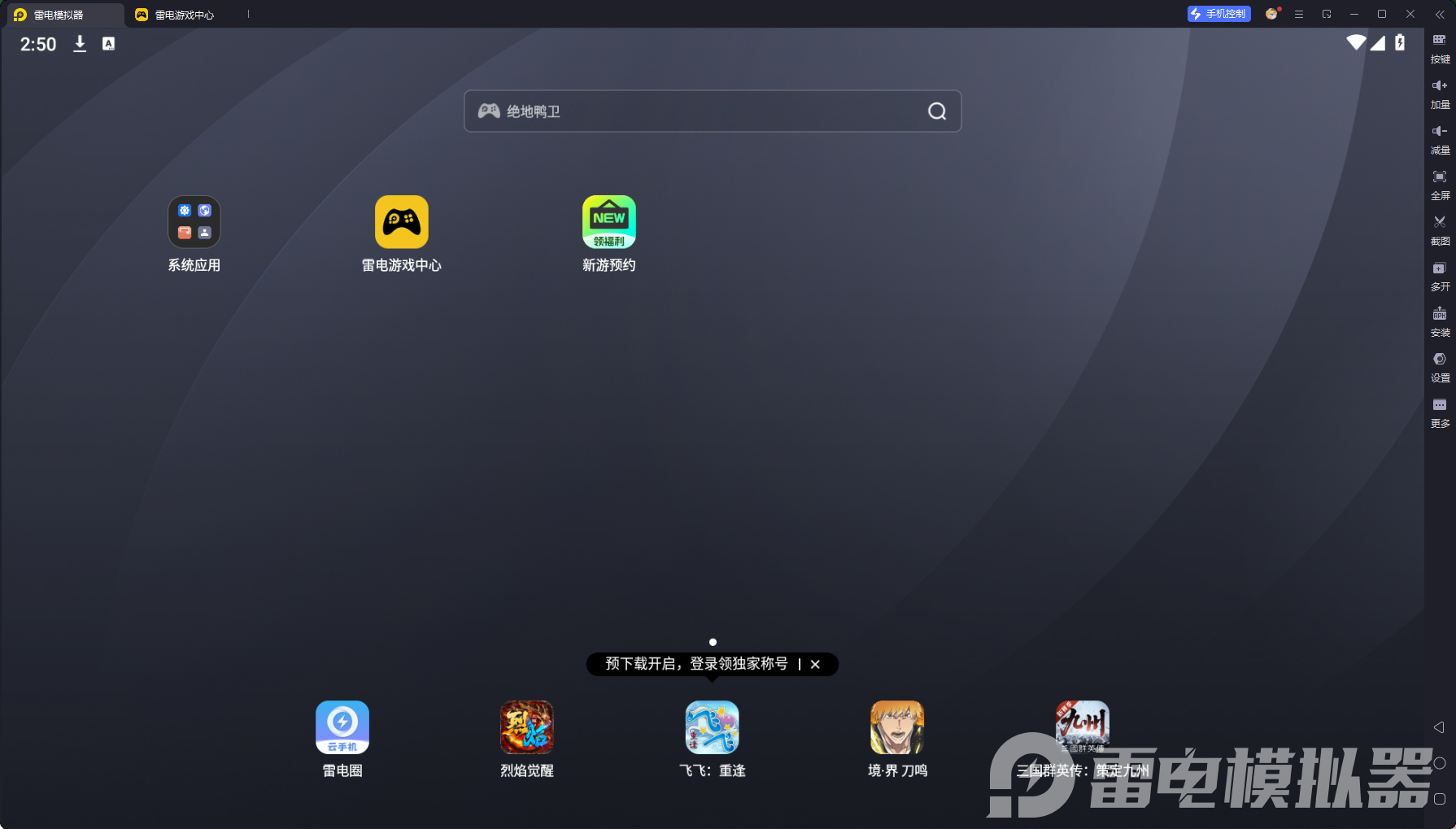The width and height of the screenshot is (1456, 829).
Task: Open the 多开 multi-instance manager
Action: 1440,277
